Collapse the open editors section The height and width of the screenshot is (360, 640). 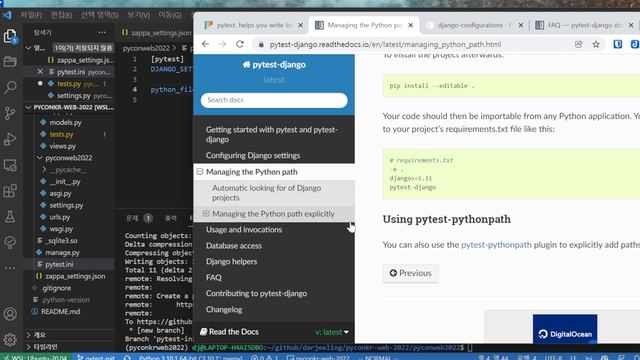pos(28,48)
